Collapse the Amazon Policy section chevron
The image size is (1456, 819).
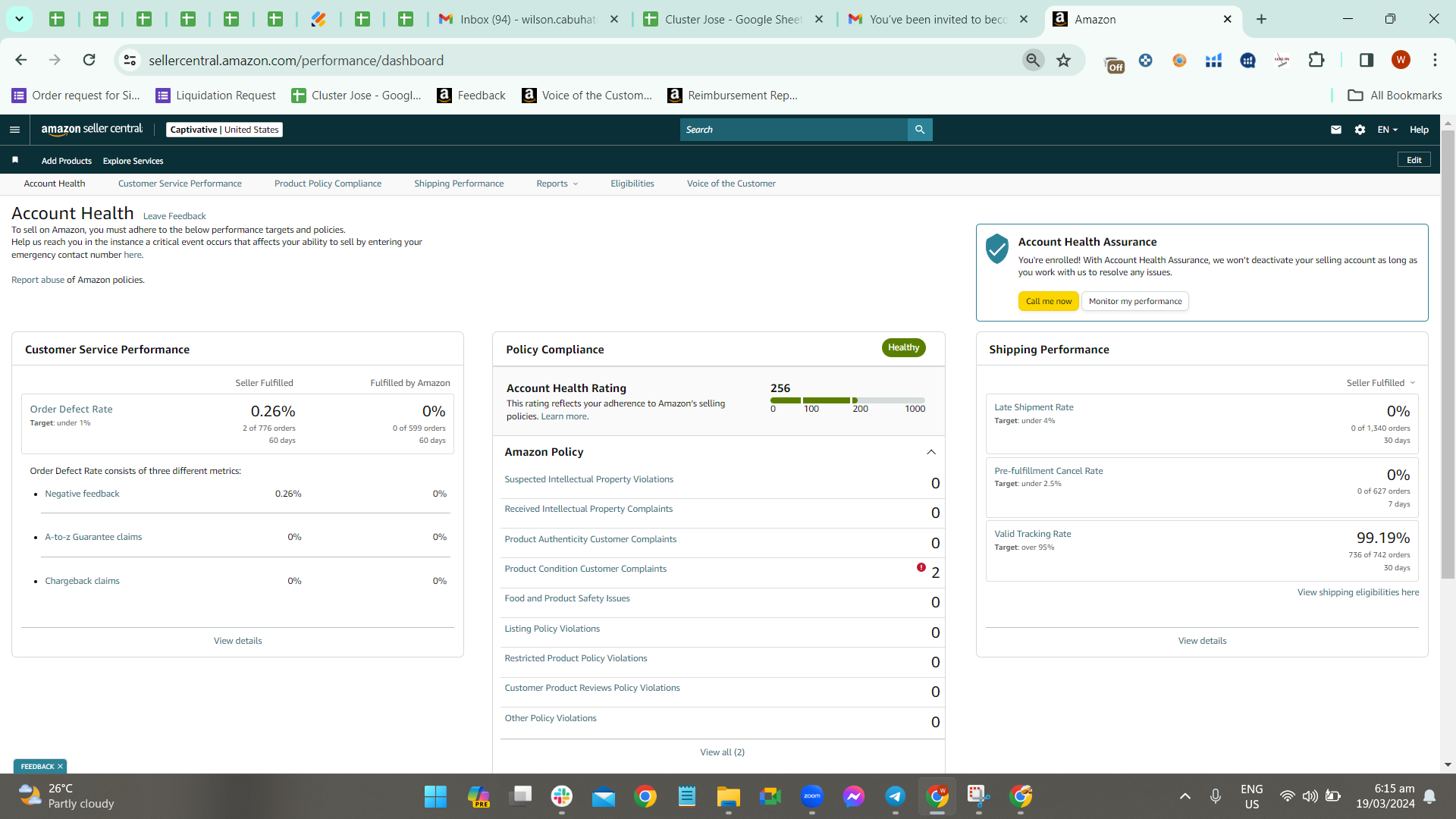931,452
